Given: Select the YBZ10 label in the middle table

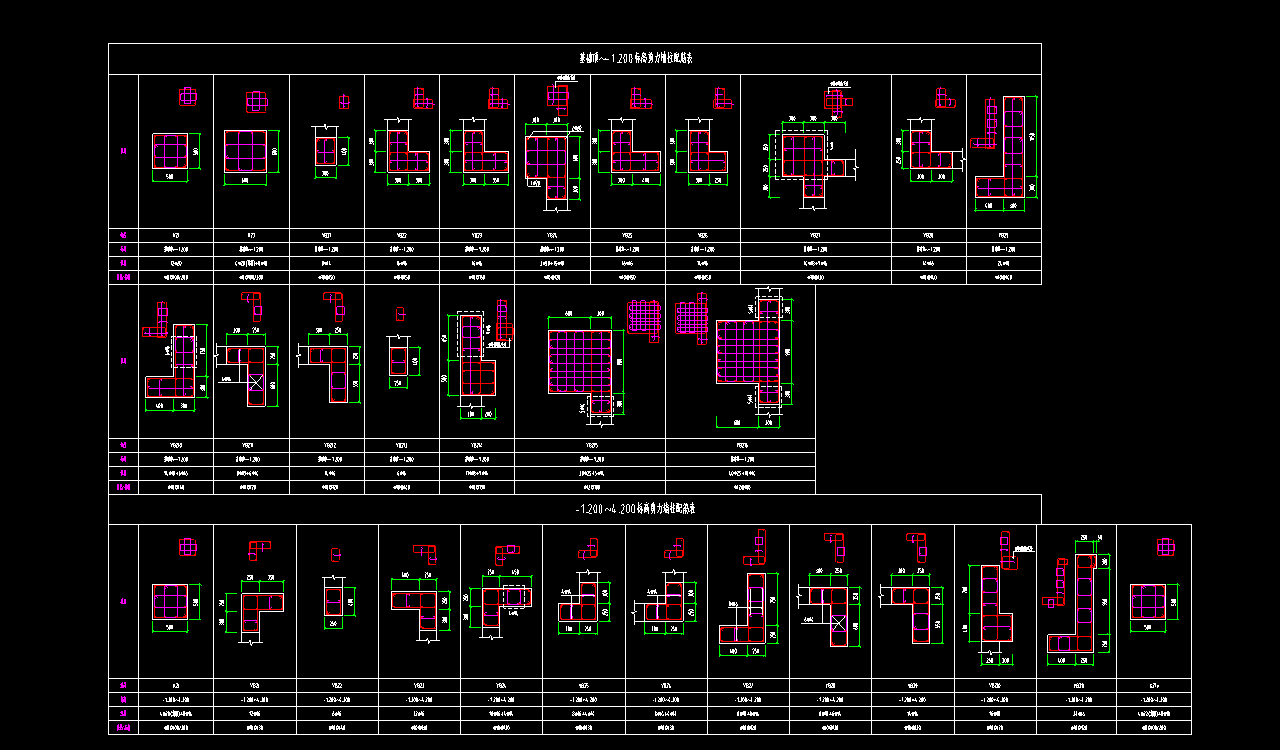Looking at the screenshot, I should (x=176, y=445).
